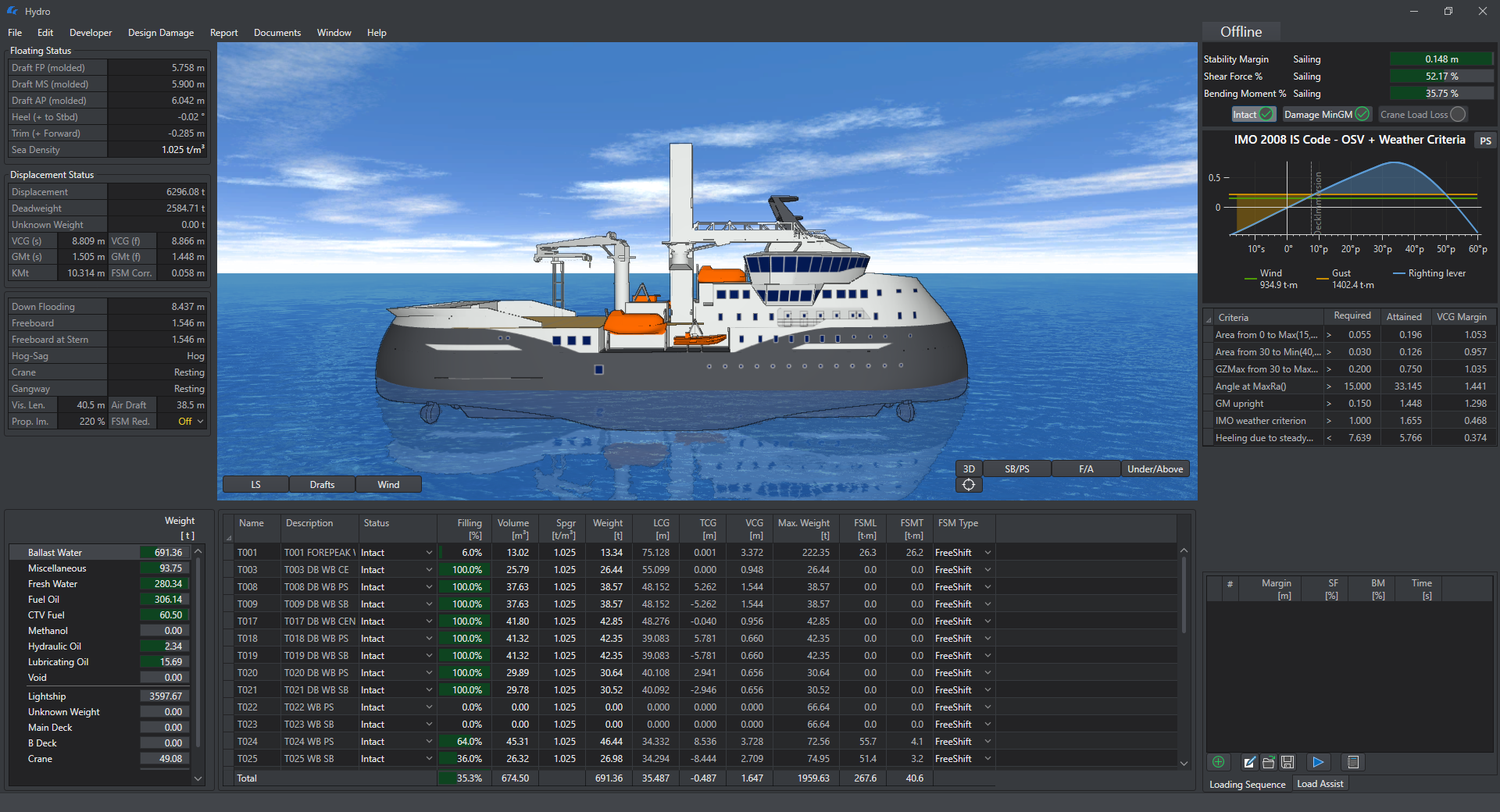Screen dimensions: 1500x812
Task: Open a saved loading sequence file
Action: pyautogui.click(x=1269, y=763)
